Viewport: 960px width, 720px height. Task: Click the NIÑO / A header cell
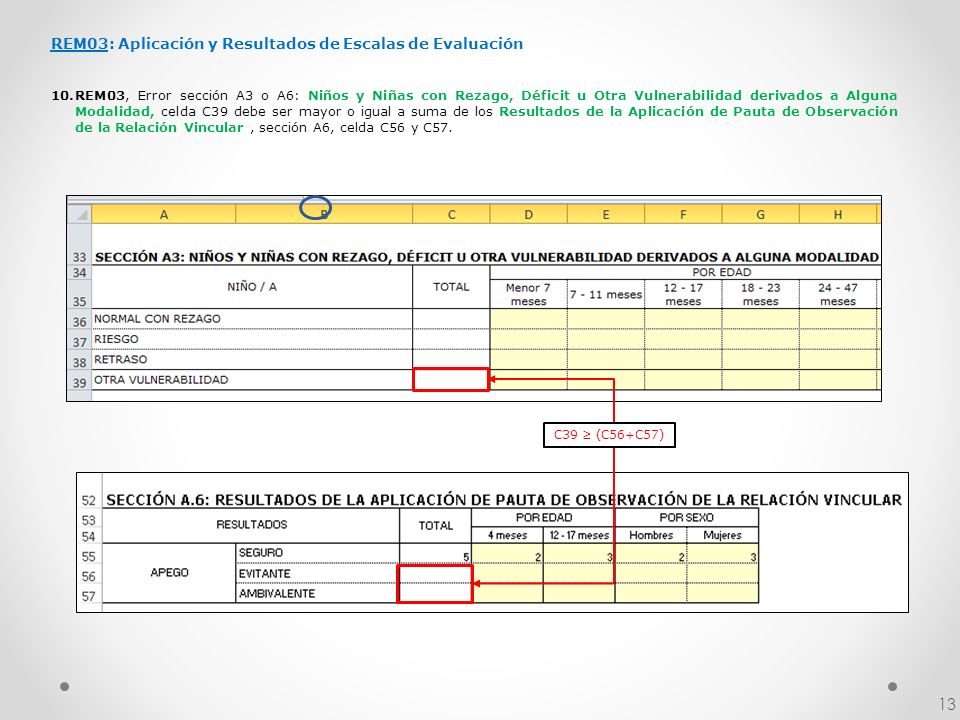click(252, 287)
